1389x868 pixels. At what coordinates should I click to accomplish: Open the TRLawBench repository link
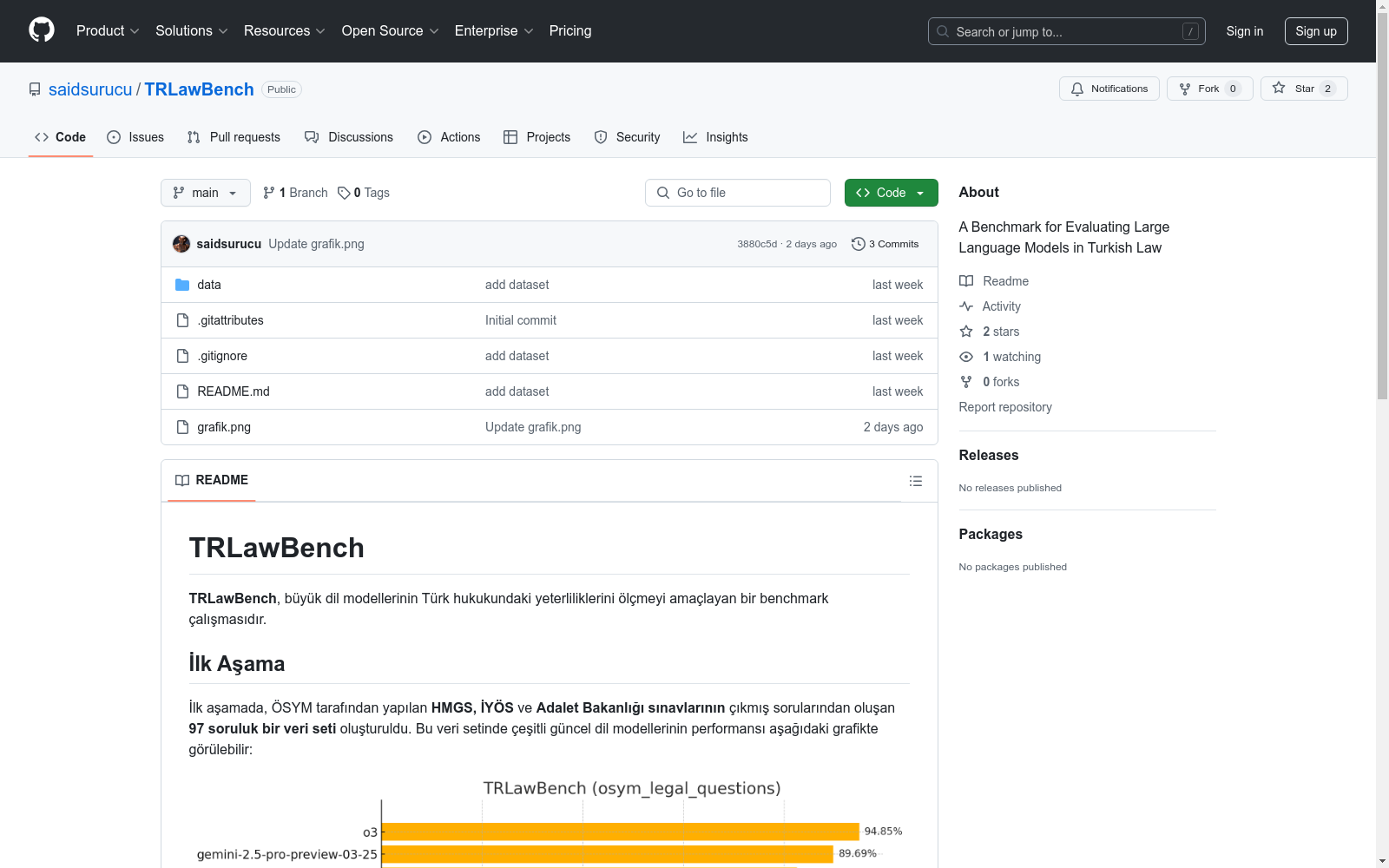click(199, 89)
